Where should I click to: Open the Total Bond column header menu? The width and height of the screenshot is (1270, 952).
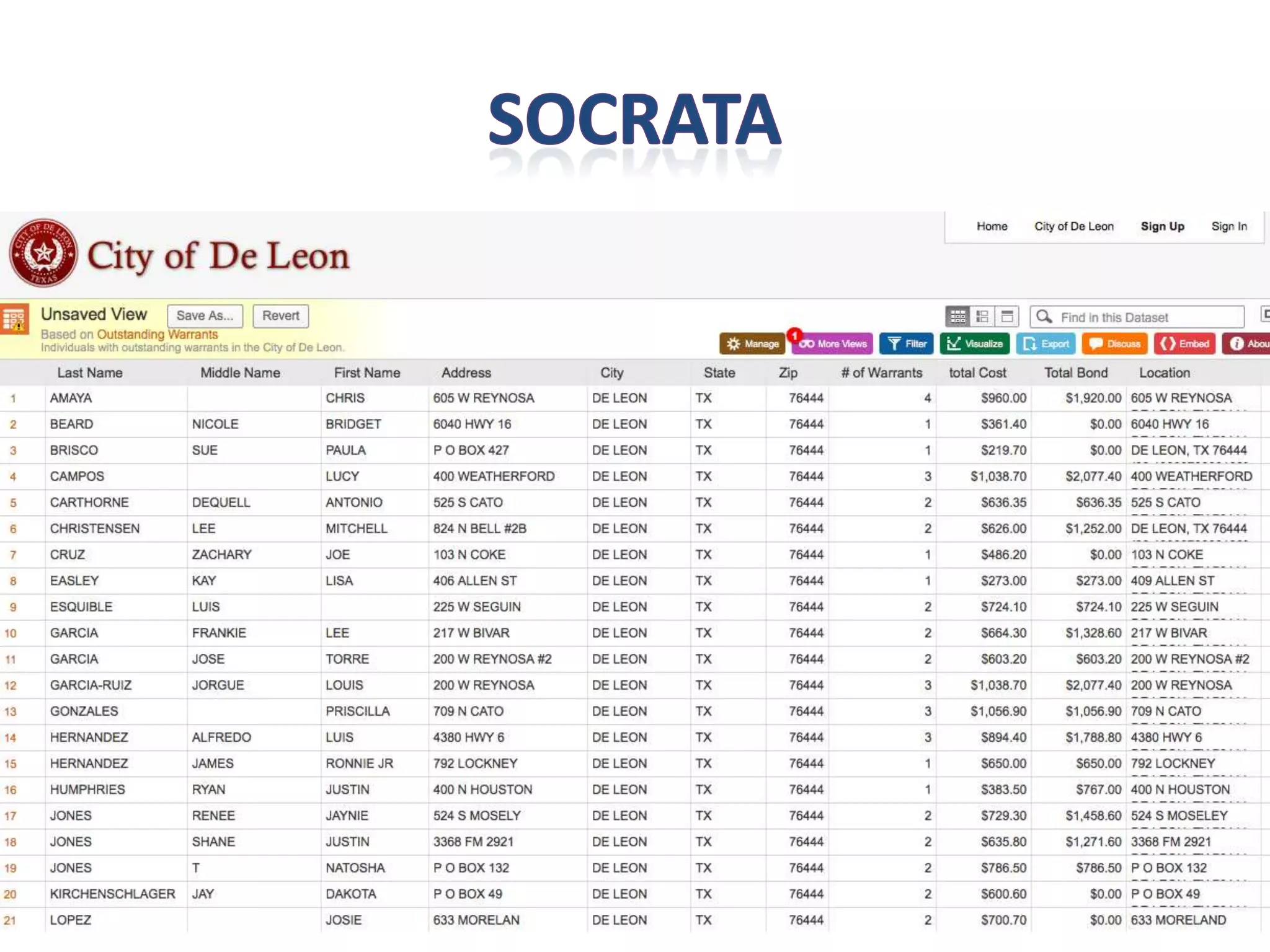click(1075, 373)
